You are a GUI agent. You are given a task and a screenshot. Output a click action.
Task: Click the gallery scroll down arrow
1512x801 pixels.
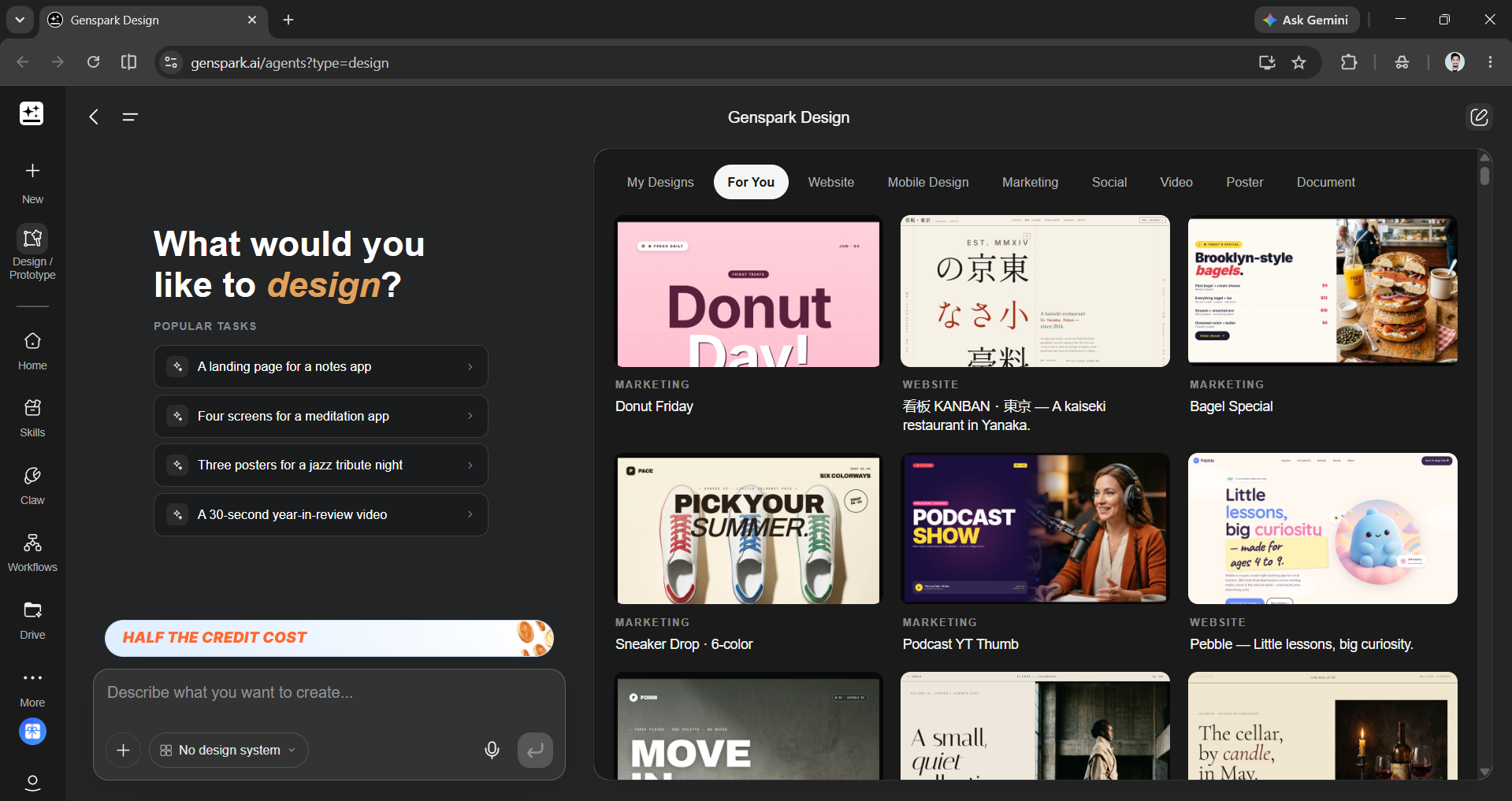coord(1484,772)
